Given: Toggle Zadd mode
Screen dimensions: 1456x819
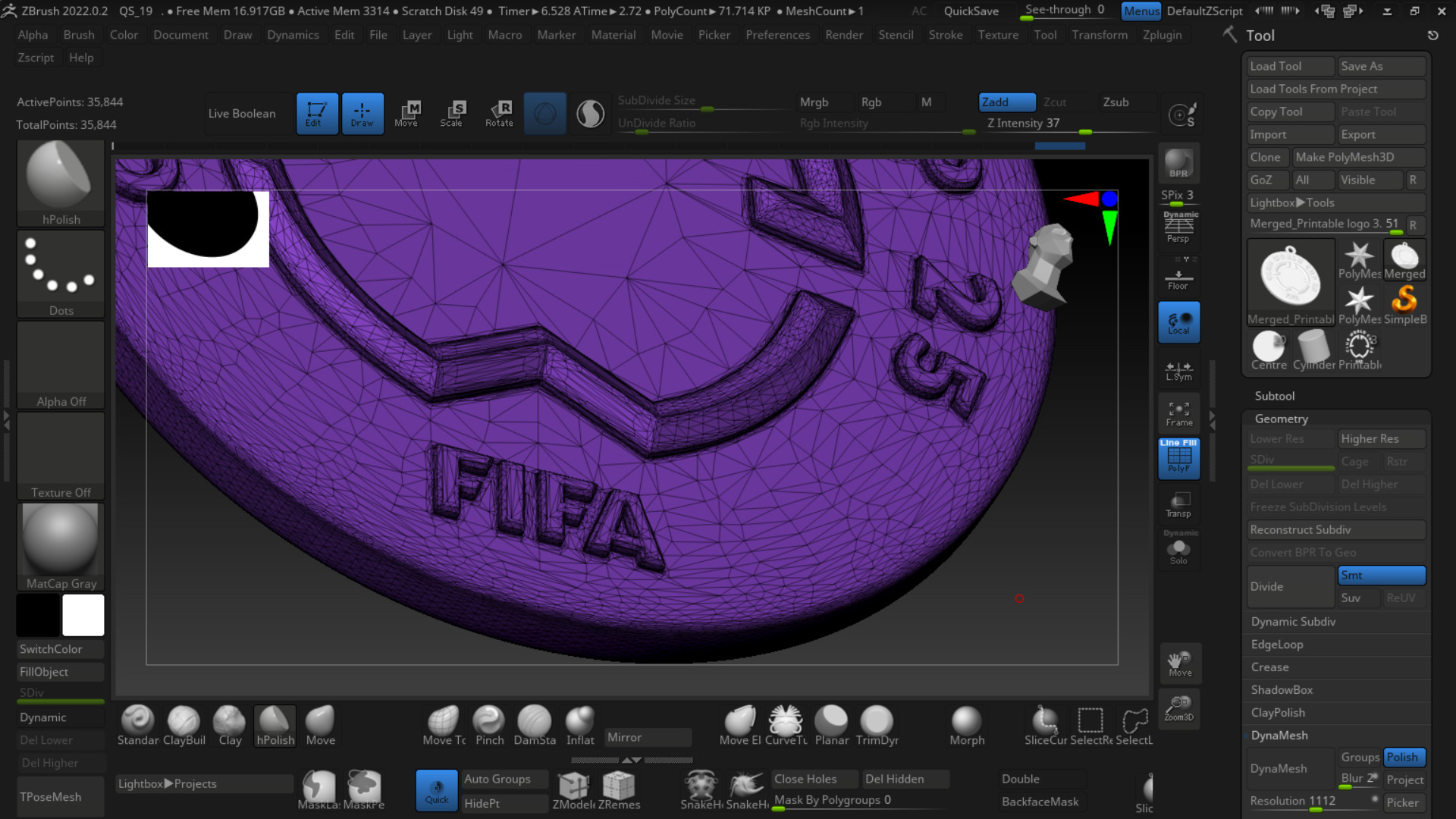Looking at the screenshot, I should tap(1007, 102).
